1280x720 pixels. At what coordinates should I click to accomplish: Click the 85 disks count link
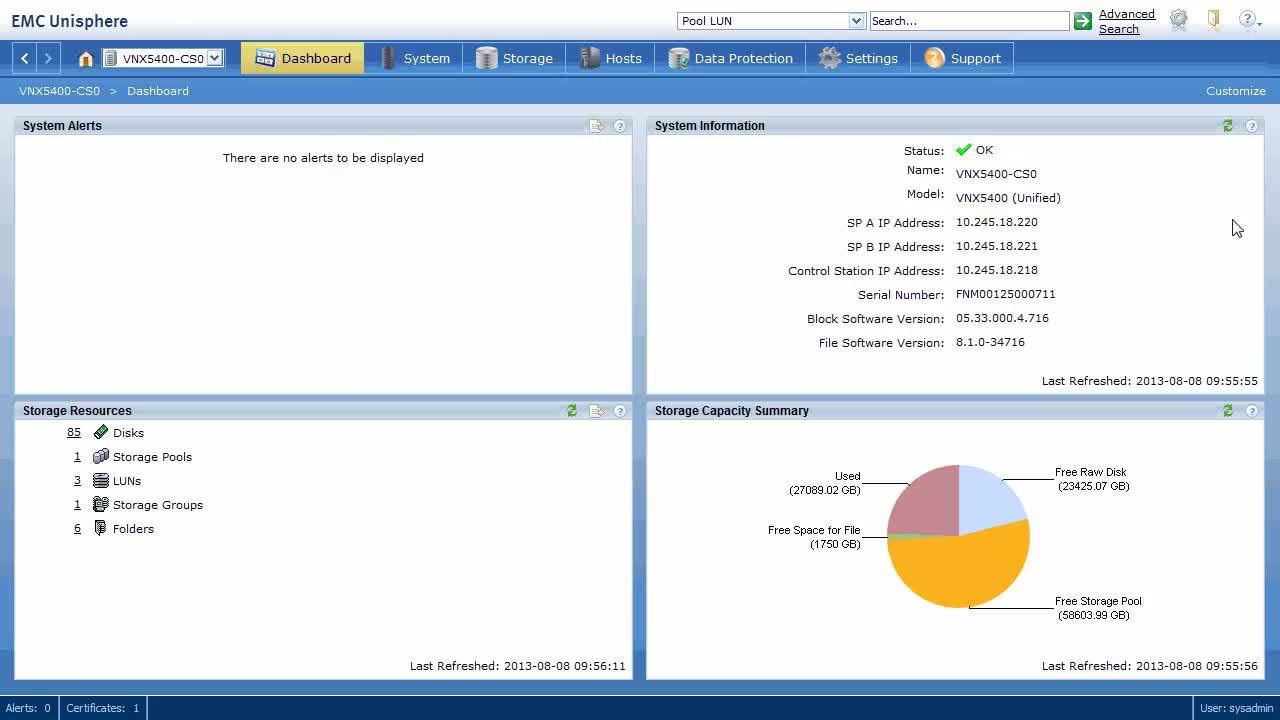pos(74,433)
